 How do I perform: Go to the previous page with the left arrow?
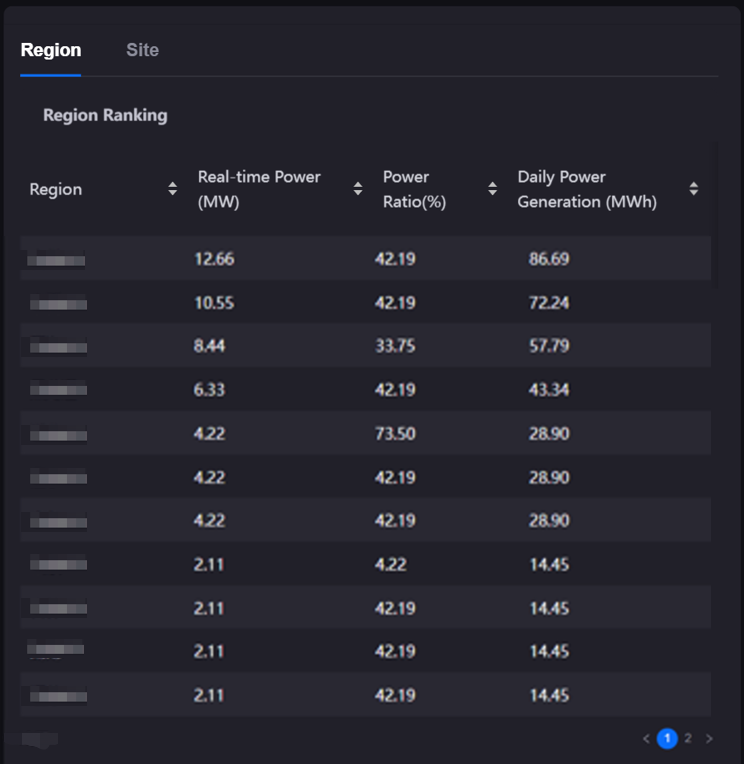coord(646,739)
